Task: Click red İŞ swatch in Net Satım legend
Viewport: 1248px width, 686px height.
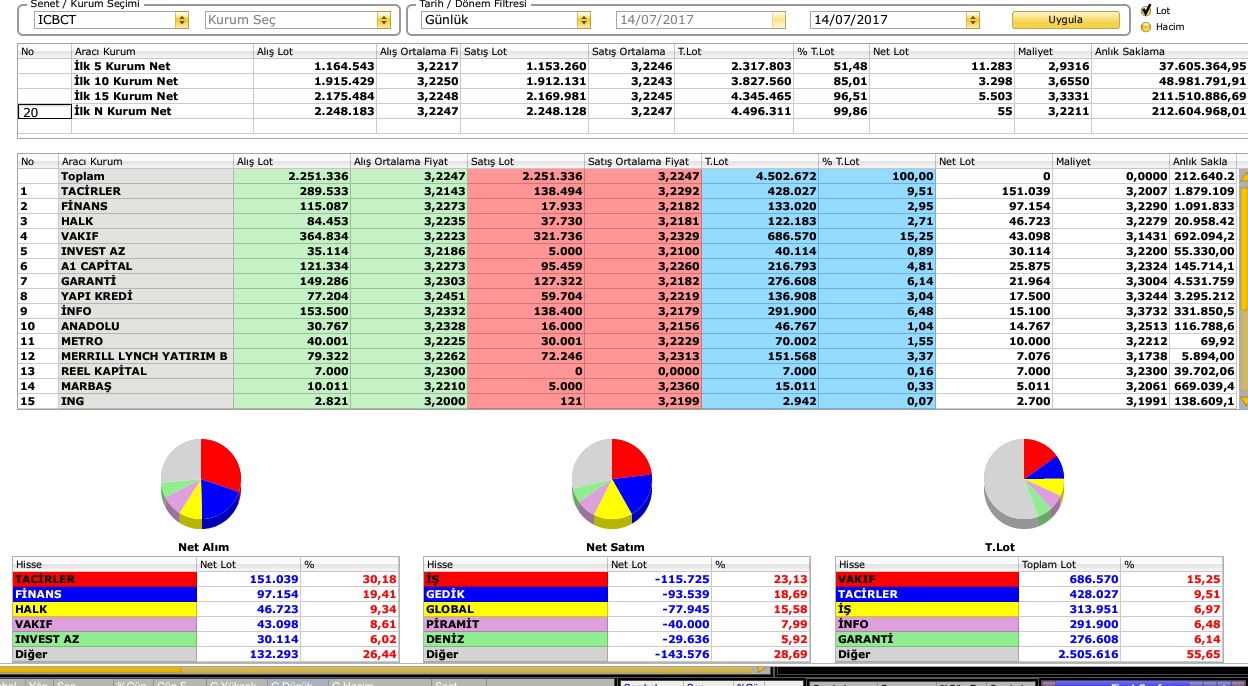Action: [x=516, y=579]
